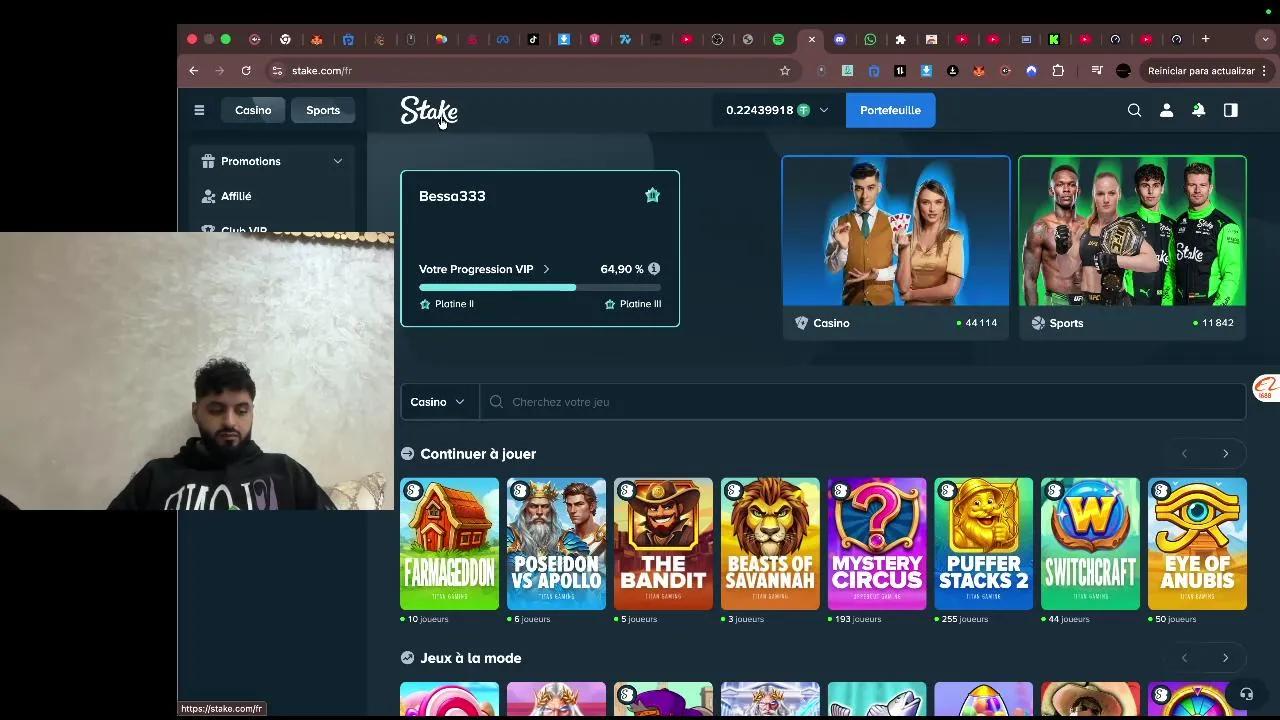Click the Portefeuille button
The width and height of the screenshot is (1280, 720).
pos(890,110)
